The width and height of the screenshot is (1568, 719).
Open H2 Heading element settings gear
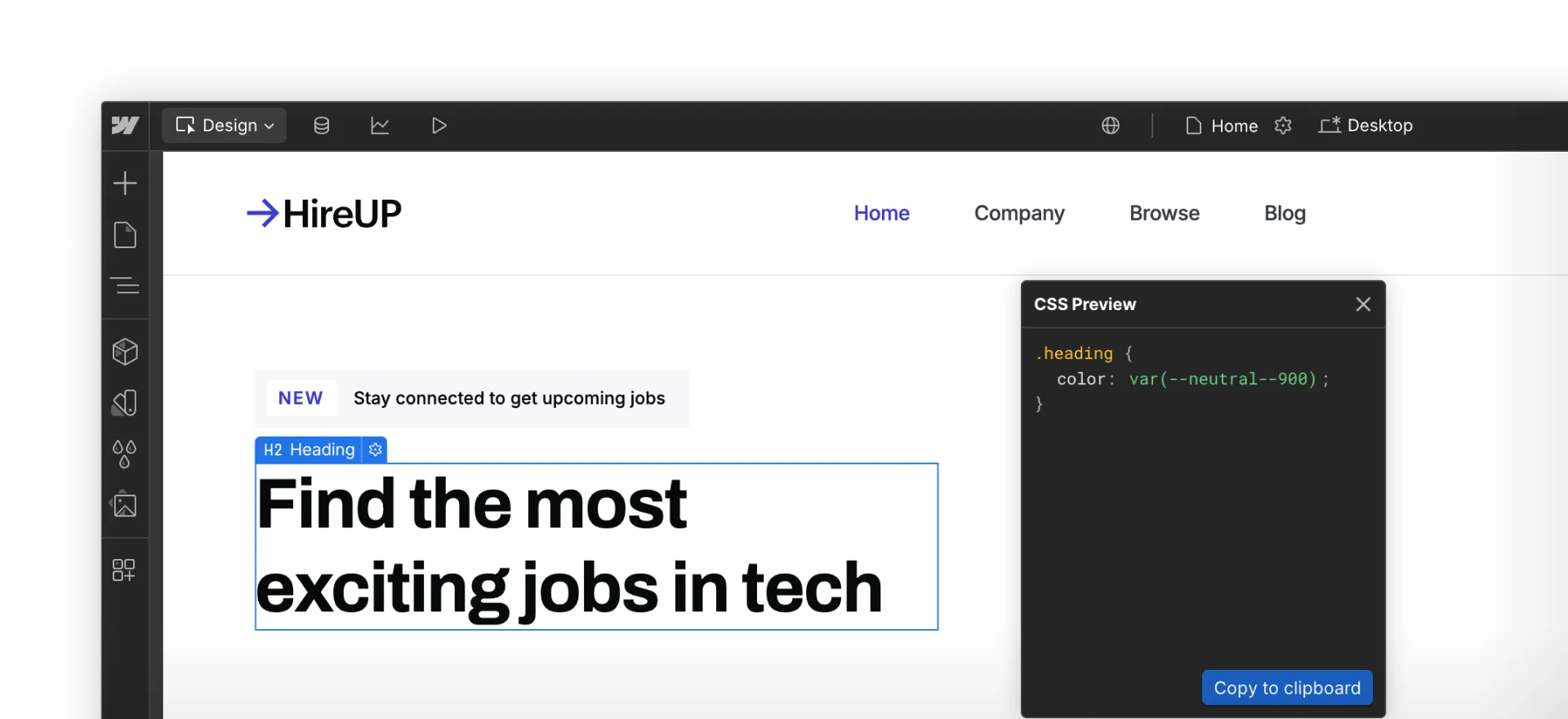pos(376,450)
